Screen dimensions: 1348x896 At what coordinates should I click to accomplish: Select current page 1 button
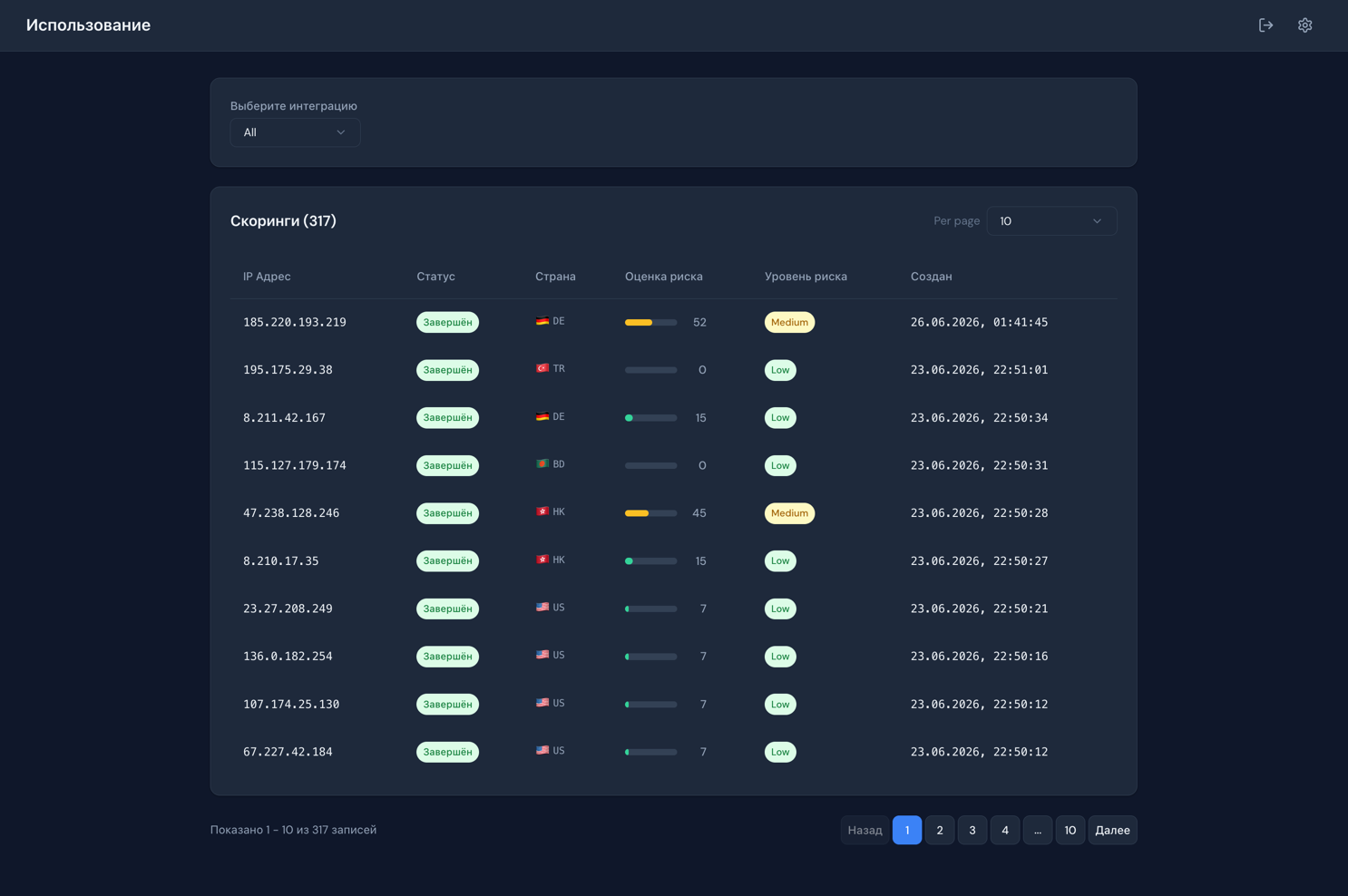tap(907, 830)
